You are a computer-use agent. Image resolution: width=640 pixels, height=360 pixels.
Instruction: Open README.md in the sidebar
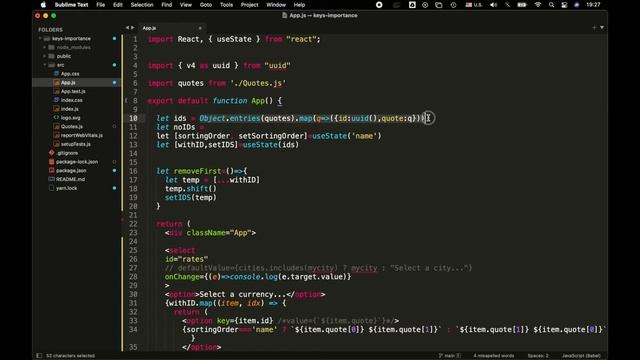pos(70,179)
